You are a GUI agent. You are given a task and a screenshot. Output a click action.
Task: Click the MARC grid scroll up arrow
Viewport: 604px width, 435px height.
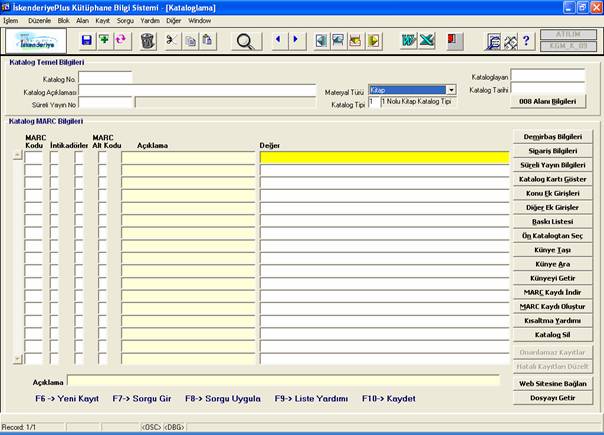17,155
